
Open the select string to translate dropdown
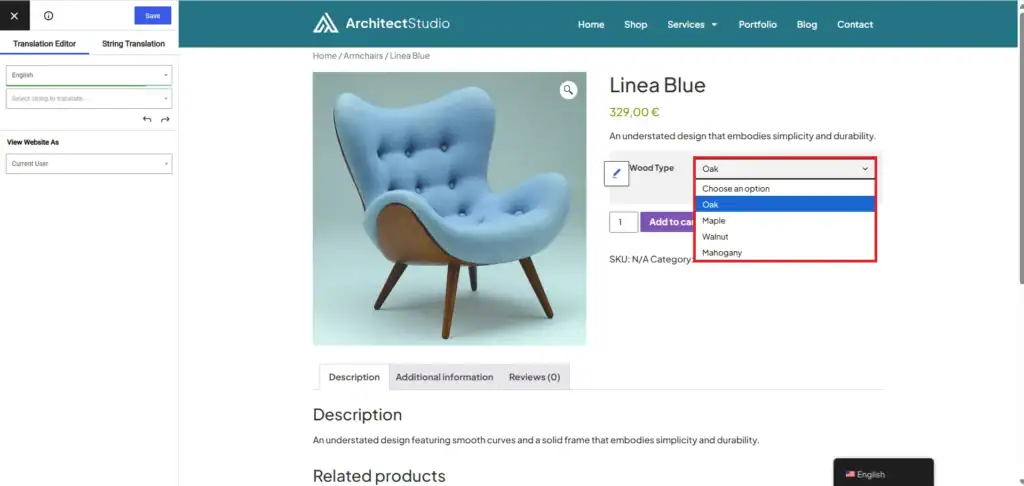coord(89,99)
